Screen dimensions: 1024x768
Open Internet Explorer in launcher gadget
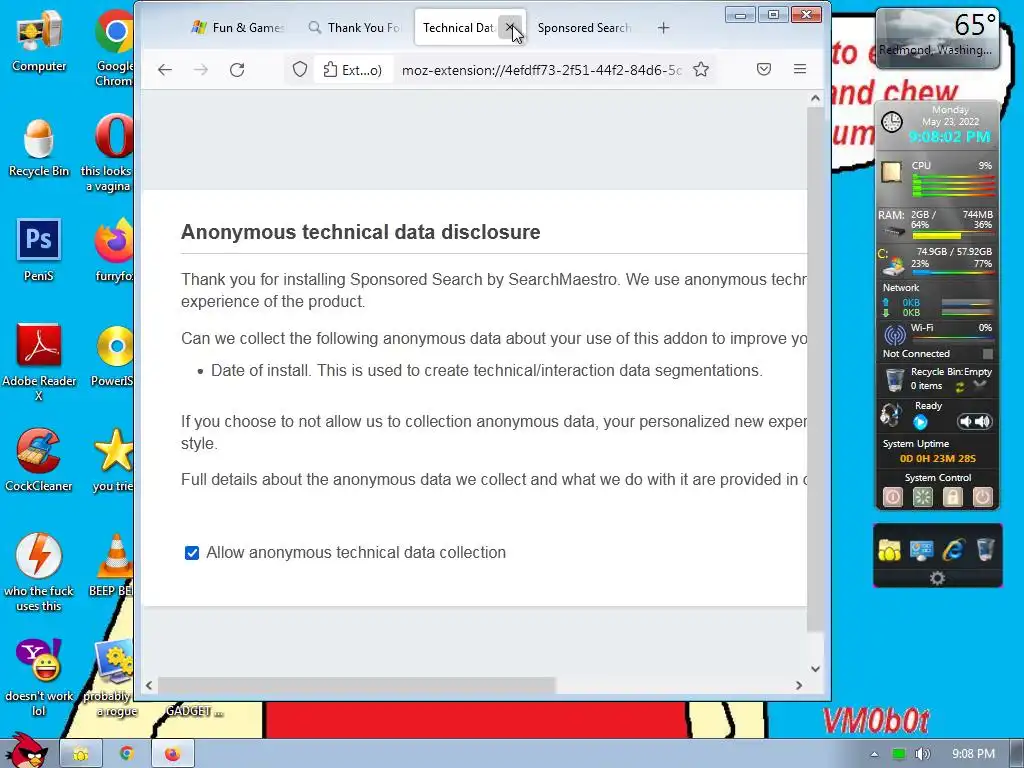953,551
